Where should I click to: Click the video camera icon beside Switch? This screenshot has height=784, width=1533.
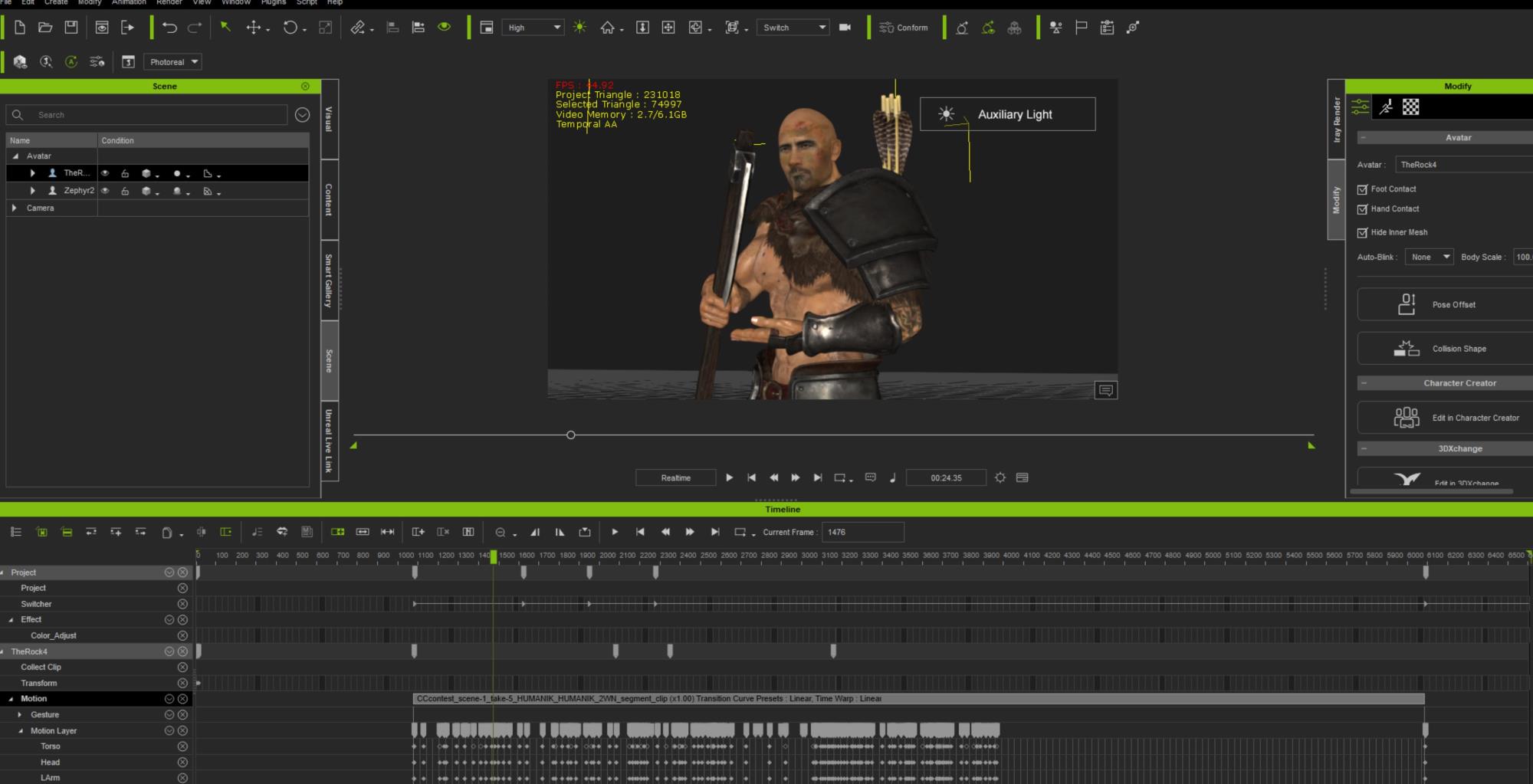point(845,28)
